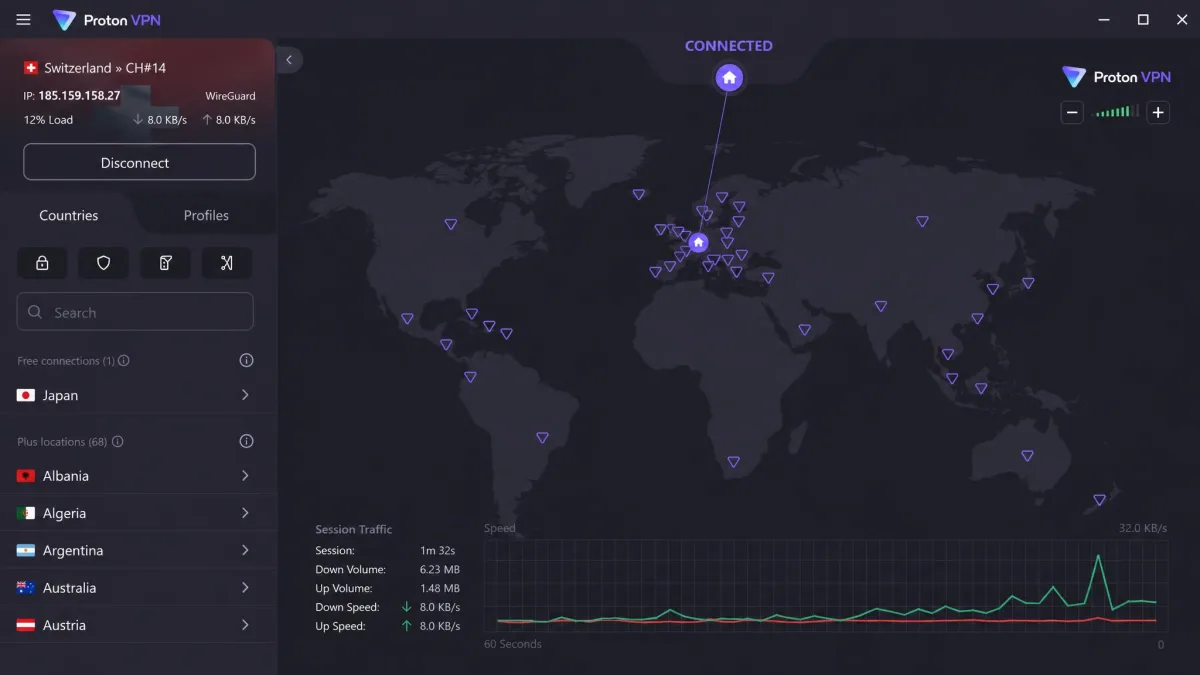Click the New Zealand server marker on map
Image resolution: width=1200 pixels, height=675 pixels.
[x=1099, y=500]
